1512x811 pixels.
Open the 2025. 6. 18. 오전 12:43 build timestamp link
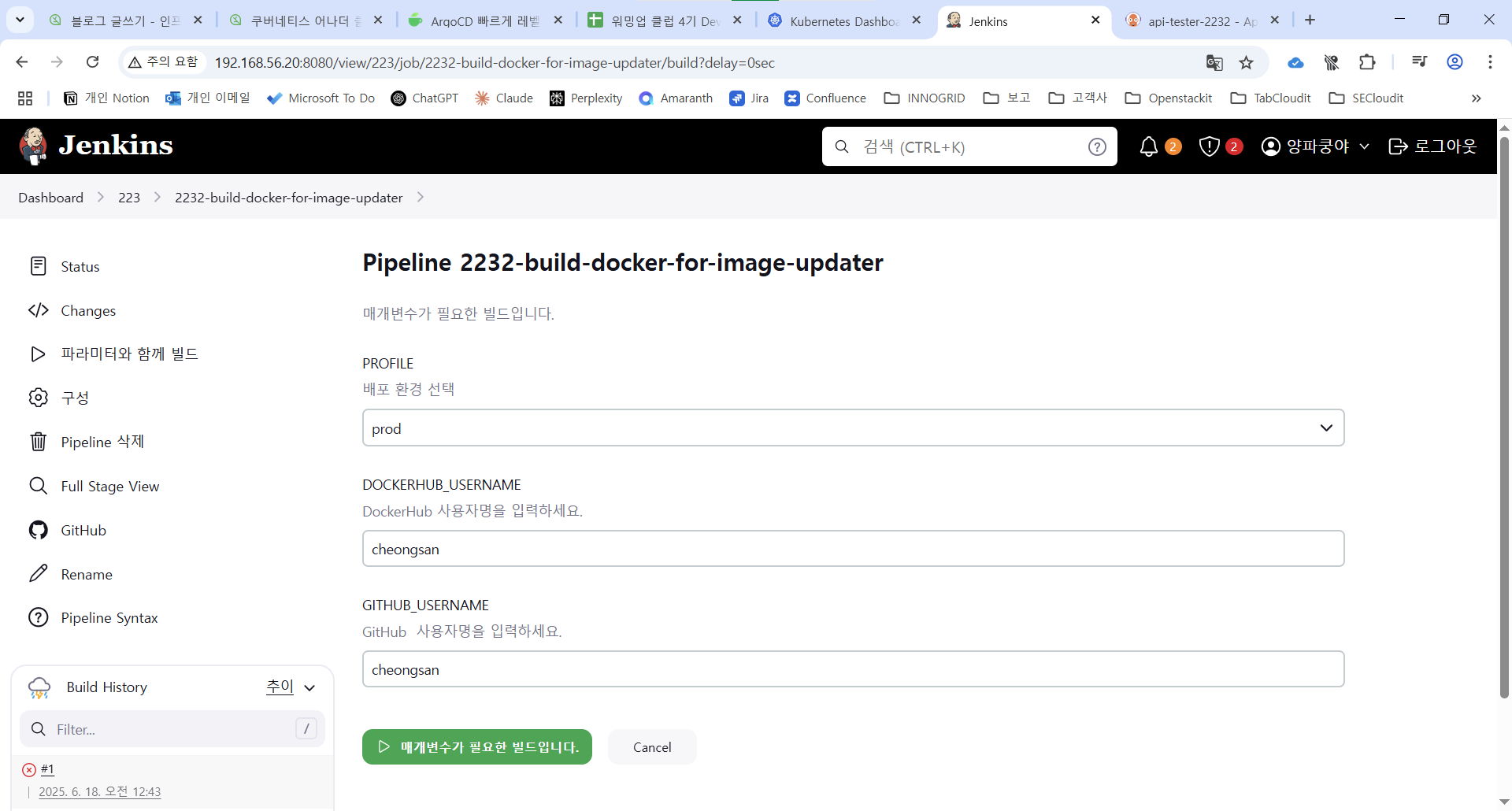point(100,791)
